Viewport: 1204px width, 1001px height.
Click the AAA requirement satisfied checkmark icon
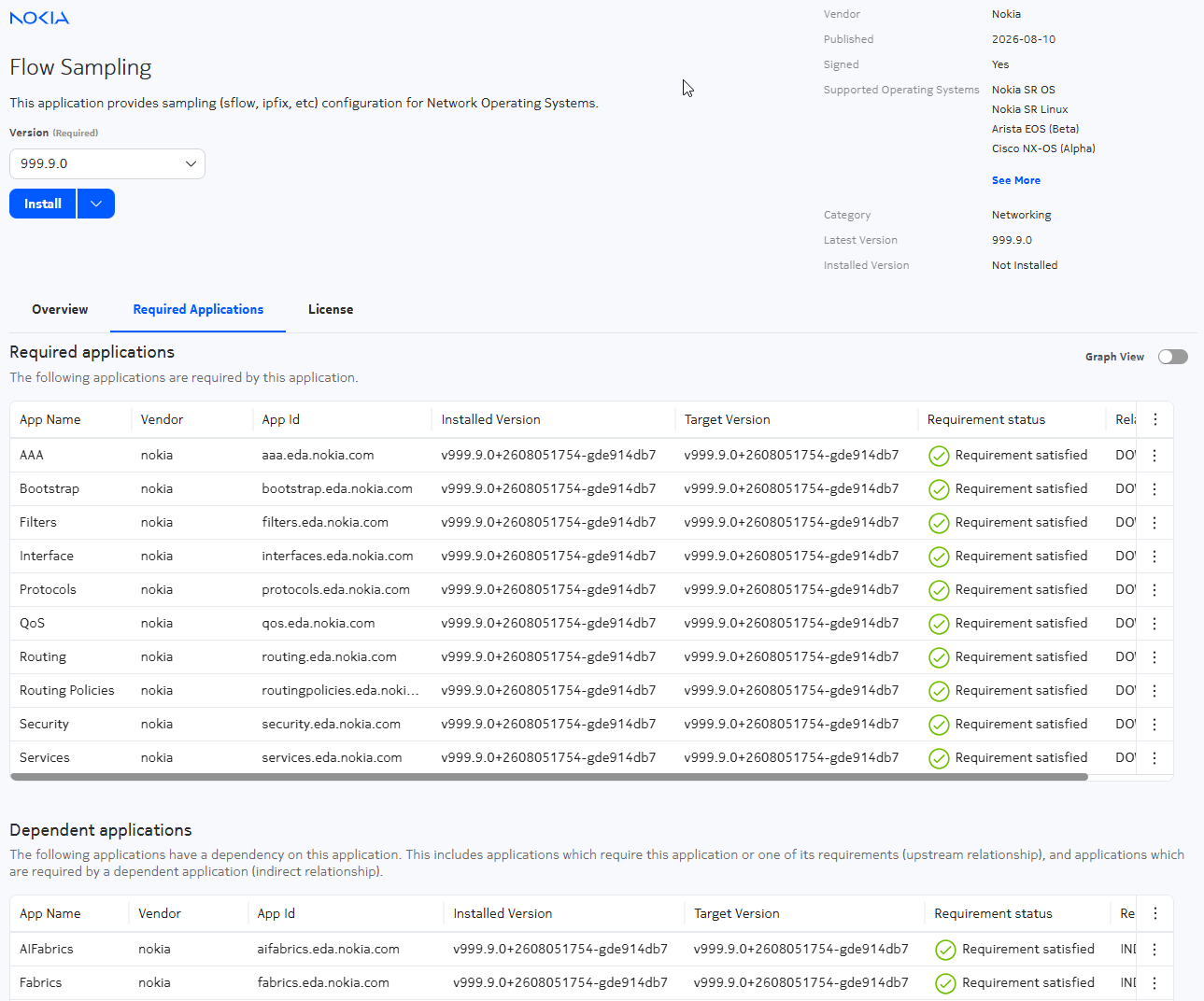(x=939, y=456)
